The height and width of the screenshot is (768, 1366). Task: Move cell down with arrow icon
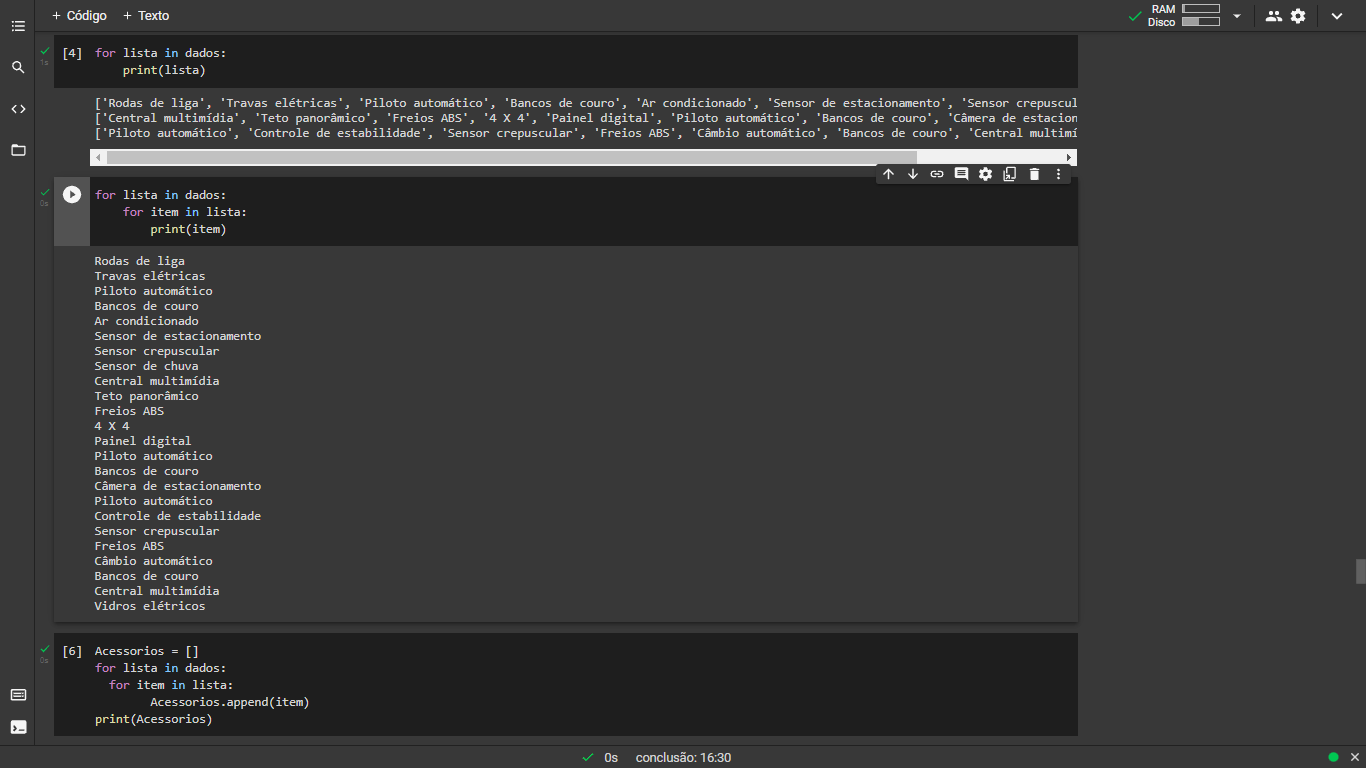click(913, 174)
